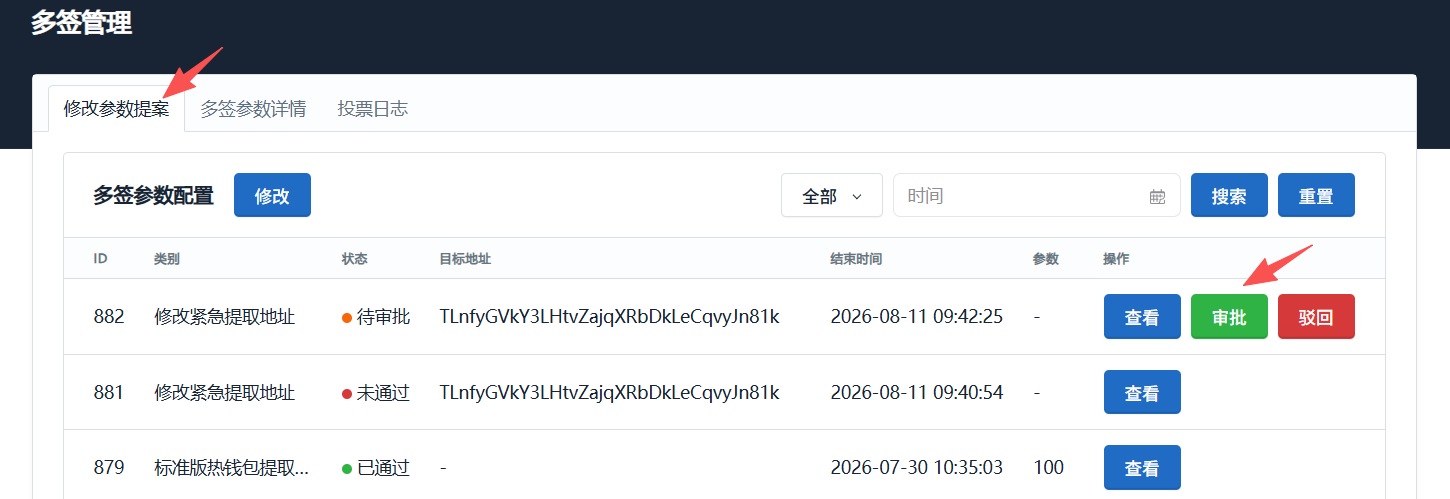Select ID cell 882

109,317
